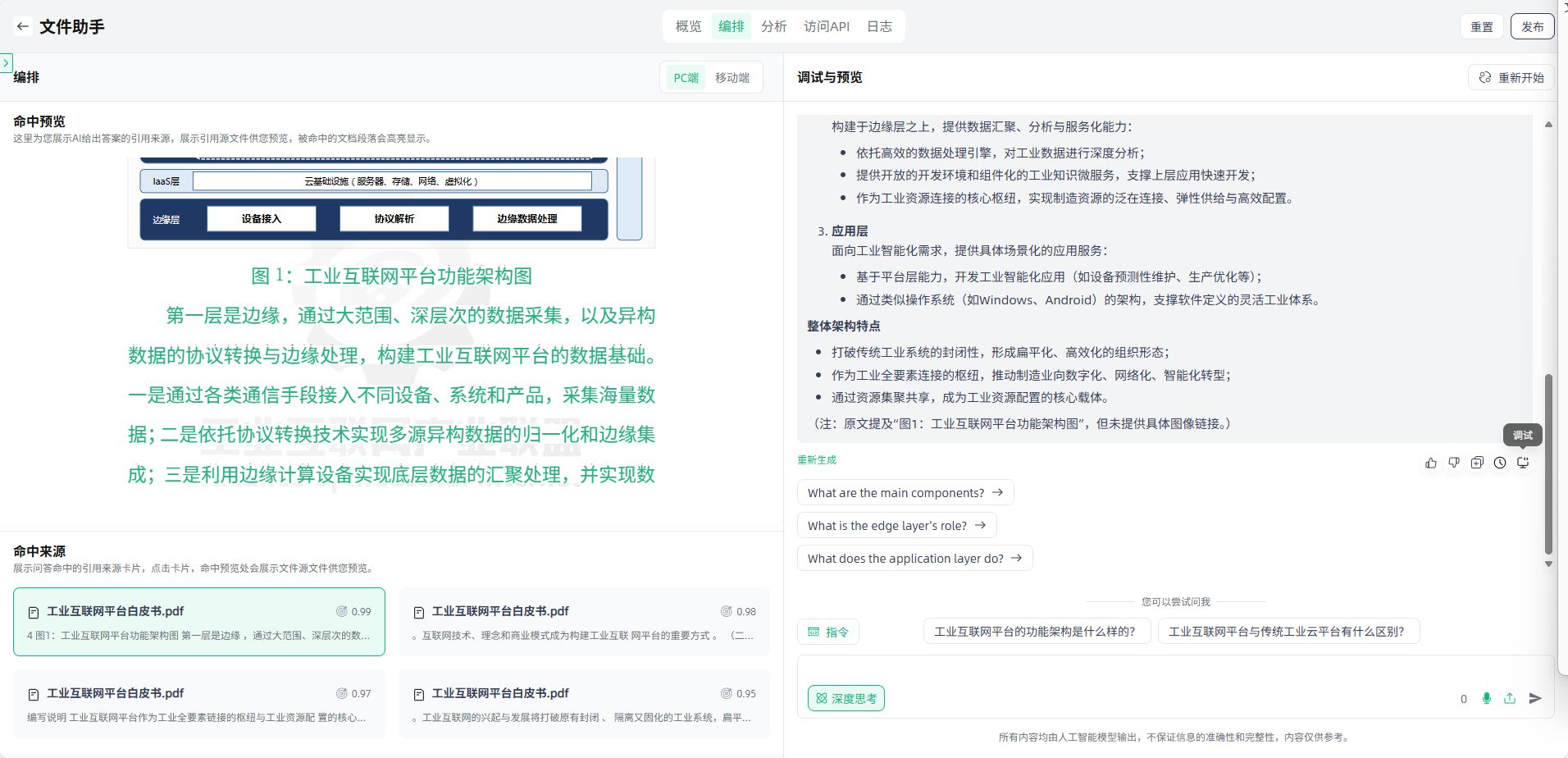
Task: Select the source card with 0.98 score
Action: tap(584, 622)
